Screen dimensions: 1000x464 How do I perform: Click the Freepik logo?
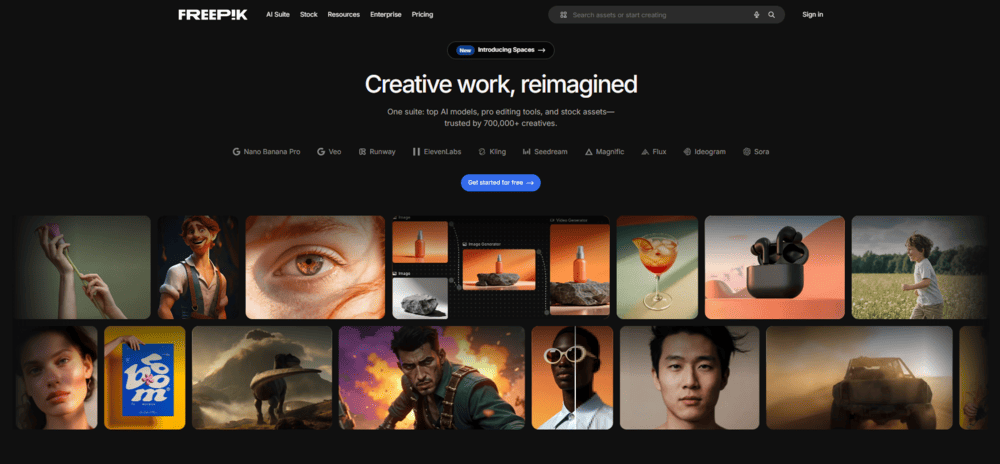pos(214,15)
